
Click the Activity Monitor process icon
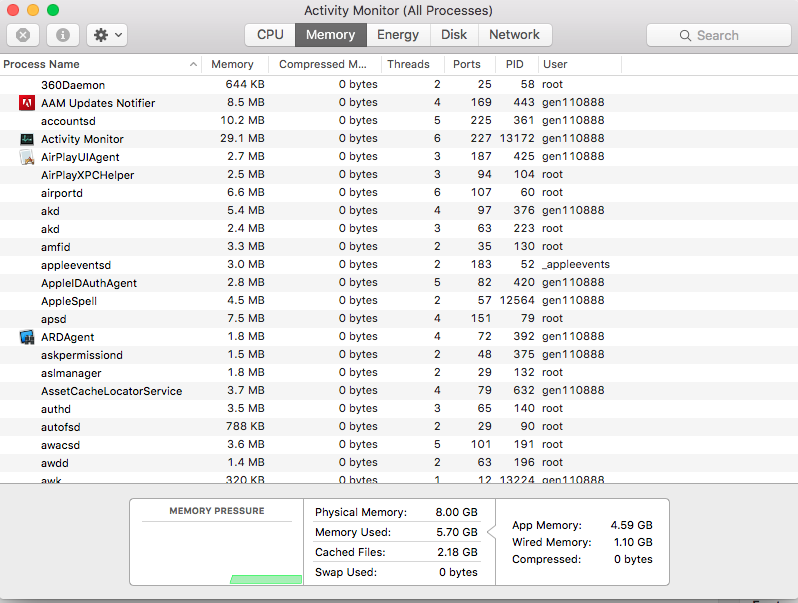tap(27, 139)
